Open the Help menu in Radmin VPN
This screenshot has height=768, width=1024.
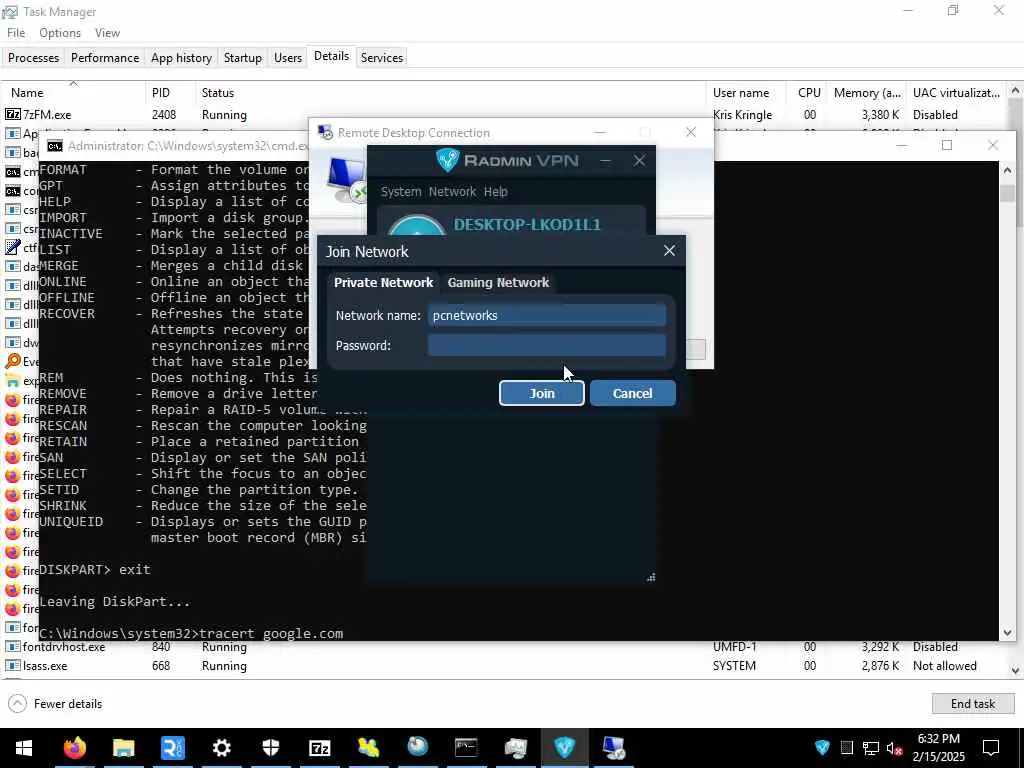(x=496, y=192)
